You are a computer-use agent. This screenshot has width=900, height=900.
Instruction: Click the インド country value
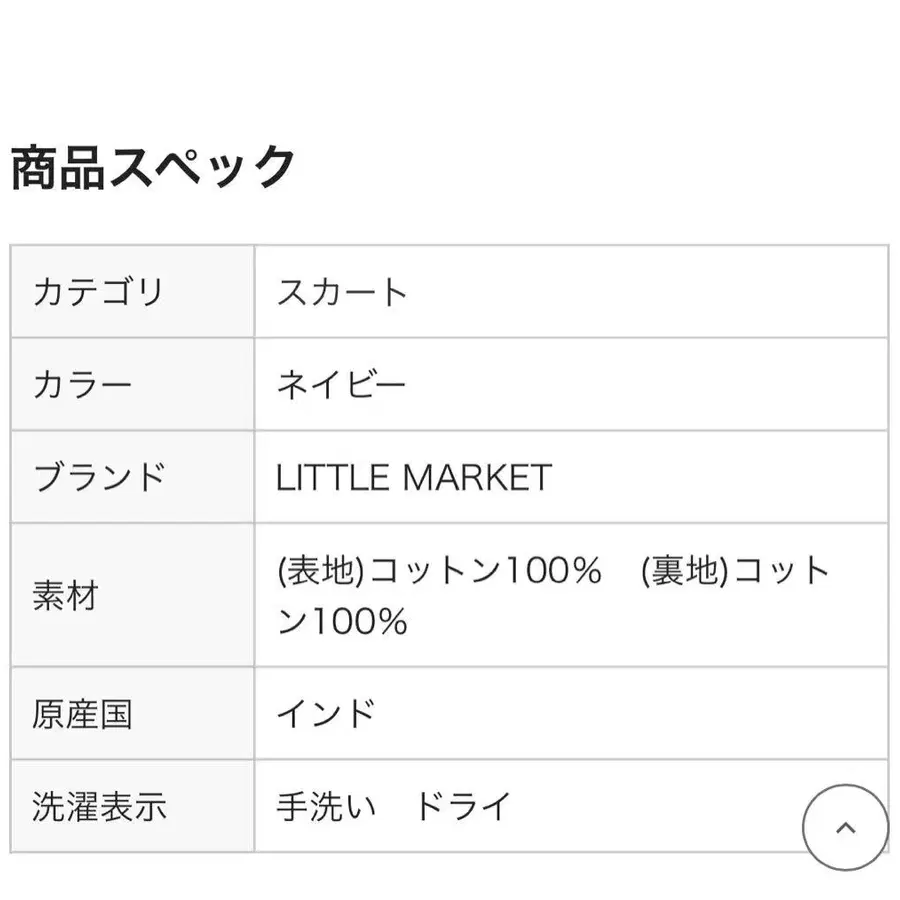326,714
